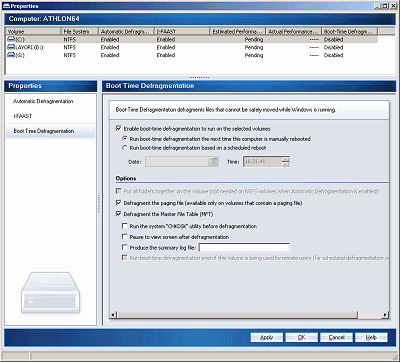This screenshot has width=400, height=362.
Task: Sort by Estimated Performance column header
Action: tap(238, 31)
